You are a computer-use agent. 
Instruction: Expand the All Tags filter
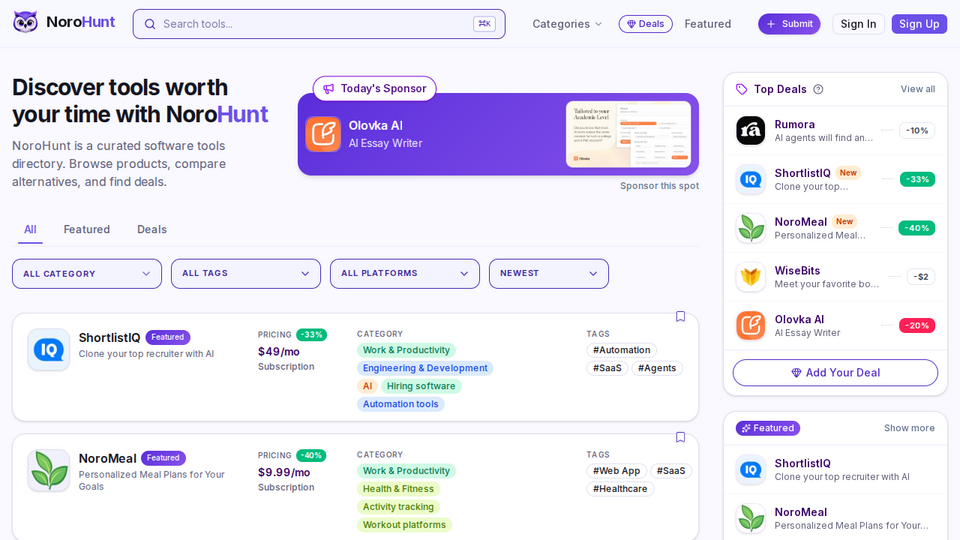pos(246,274)
